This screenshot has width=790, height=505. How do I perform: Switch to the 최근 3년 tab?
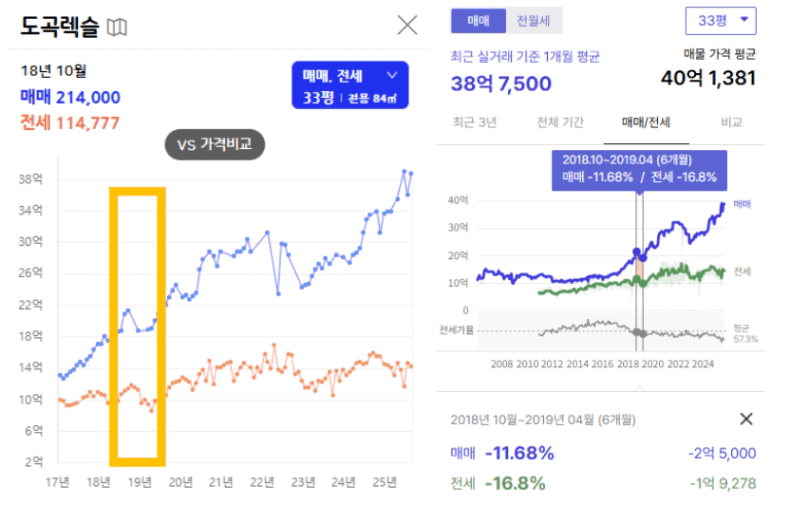(x=474, y=123)
